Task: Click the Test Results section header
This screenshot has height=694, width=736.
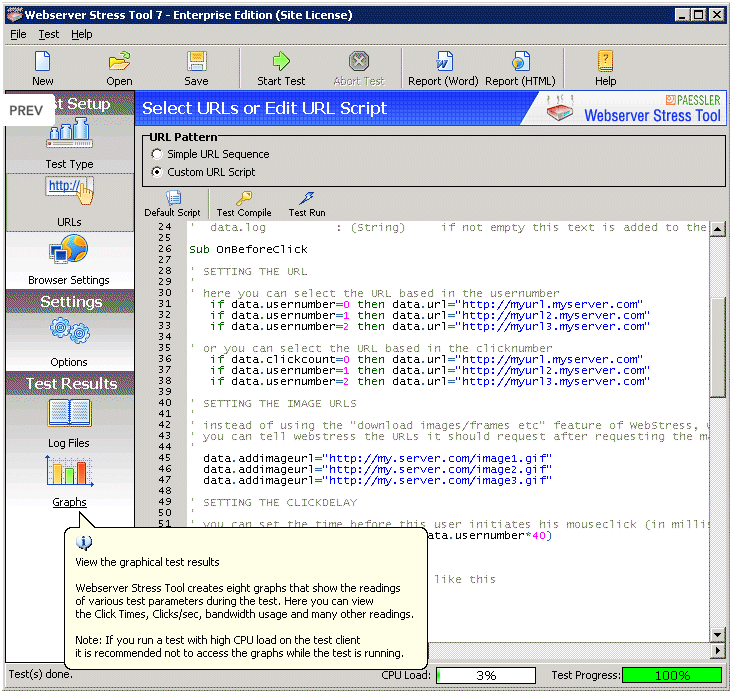Action: tap(70, 383)
